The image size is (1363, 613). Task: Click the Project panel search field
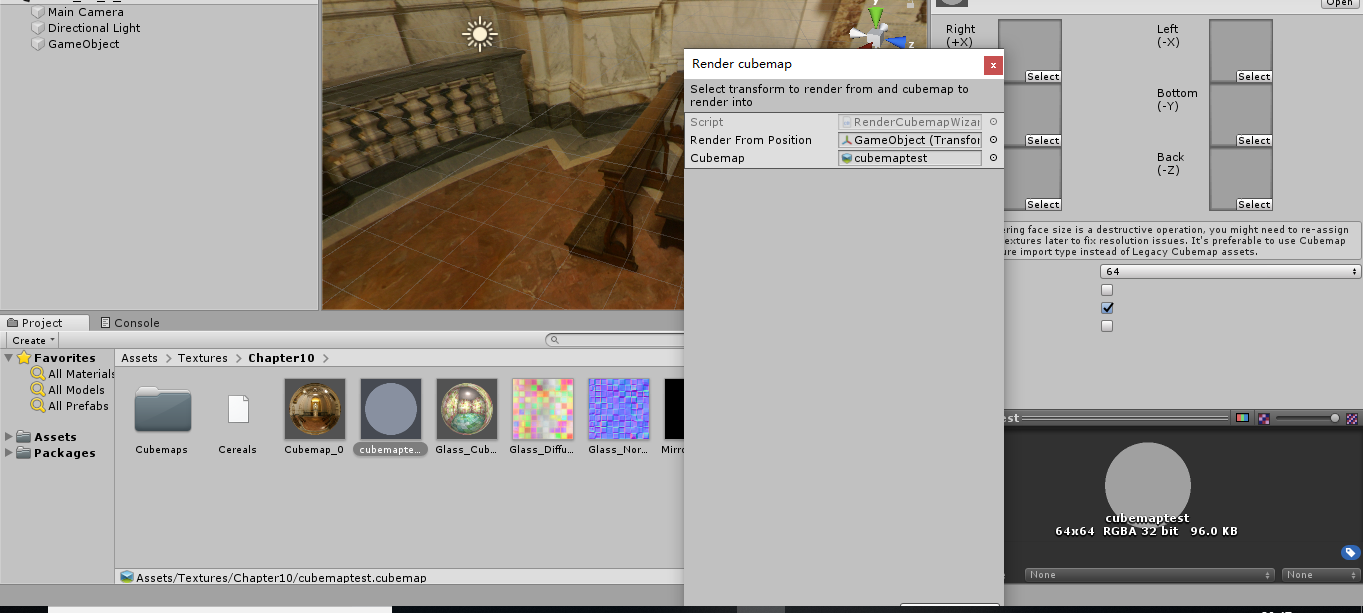[x=620, y=339]
